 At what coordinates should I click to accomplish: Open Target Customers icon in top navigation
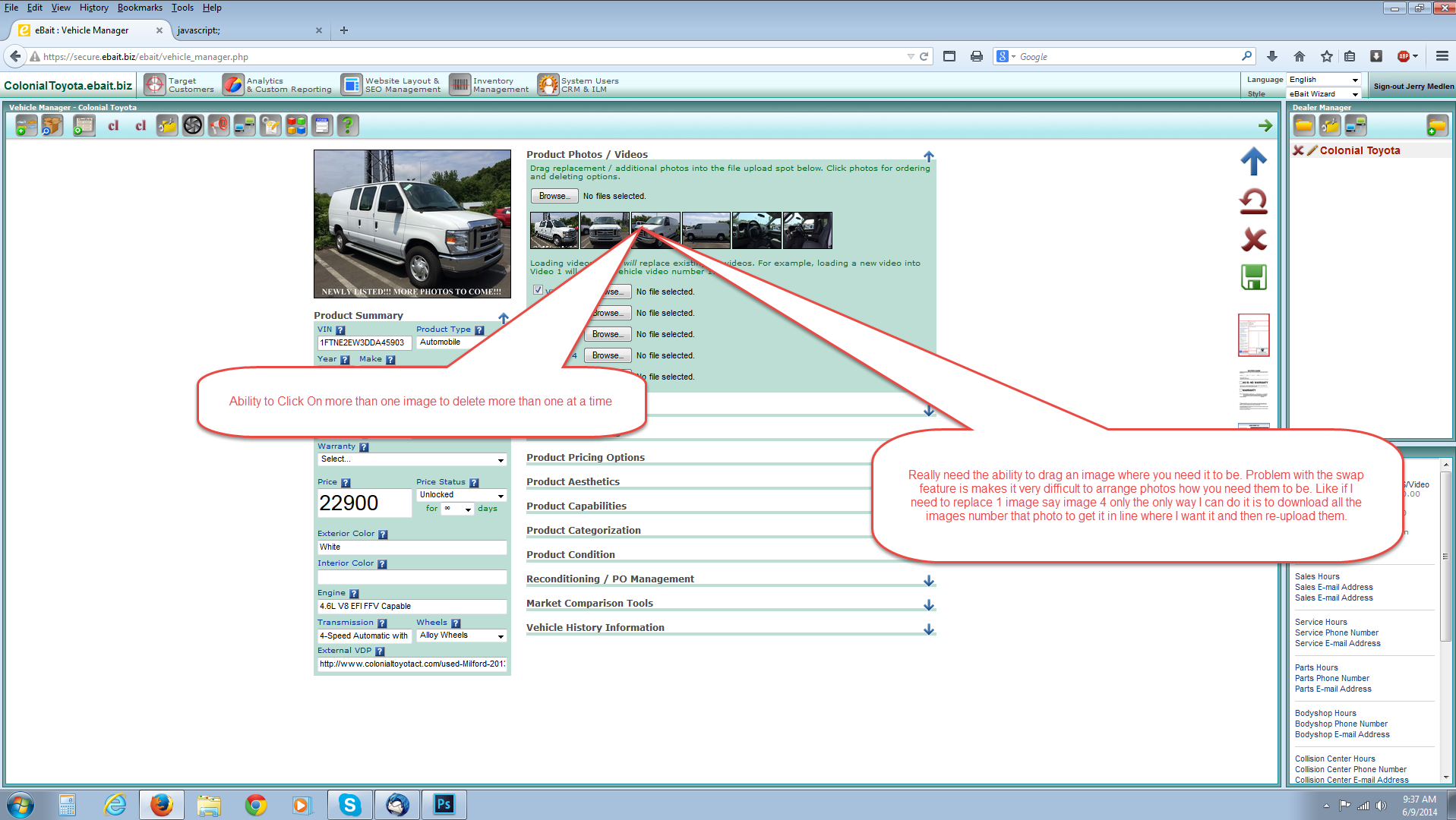[155, 85]
